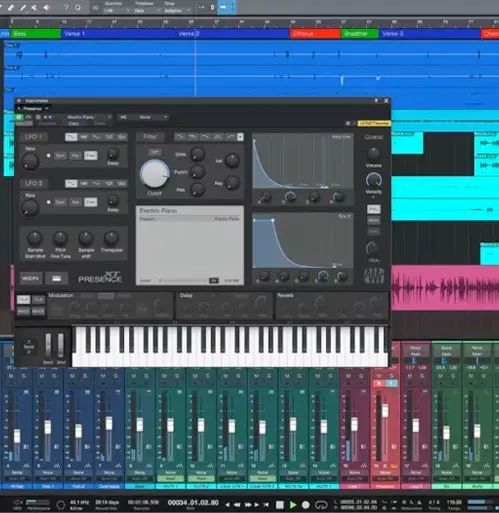Select the Listen (speaker) tool
499x513 pixels.
[46, 7]
